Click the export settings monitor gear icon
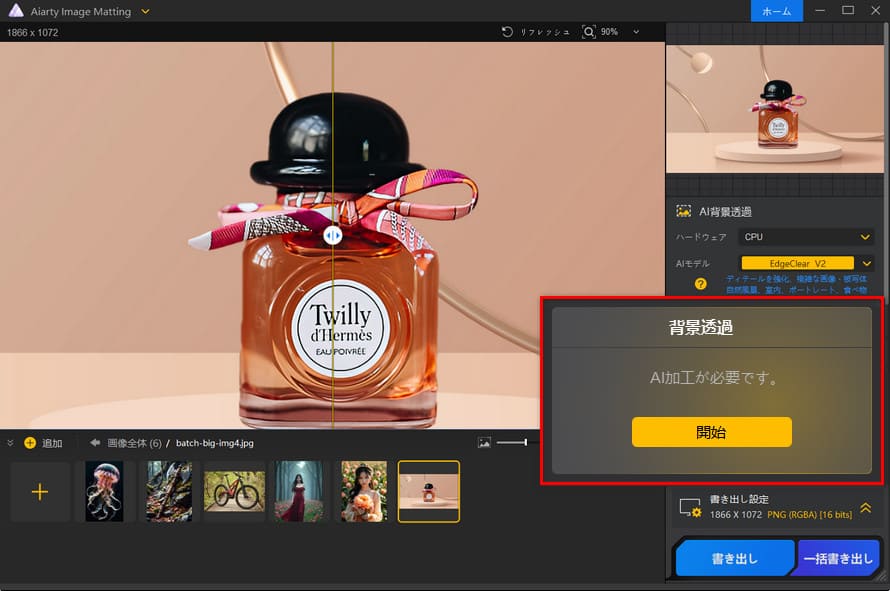The image size is (890, 591). coord(690,508)
